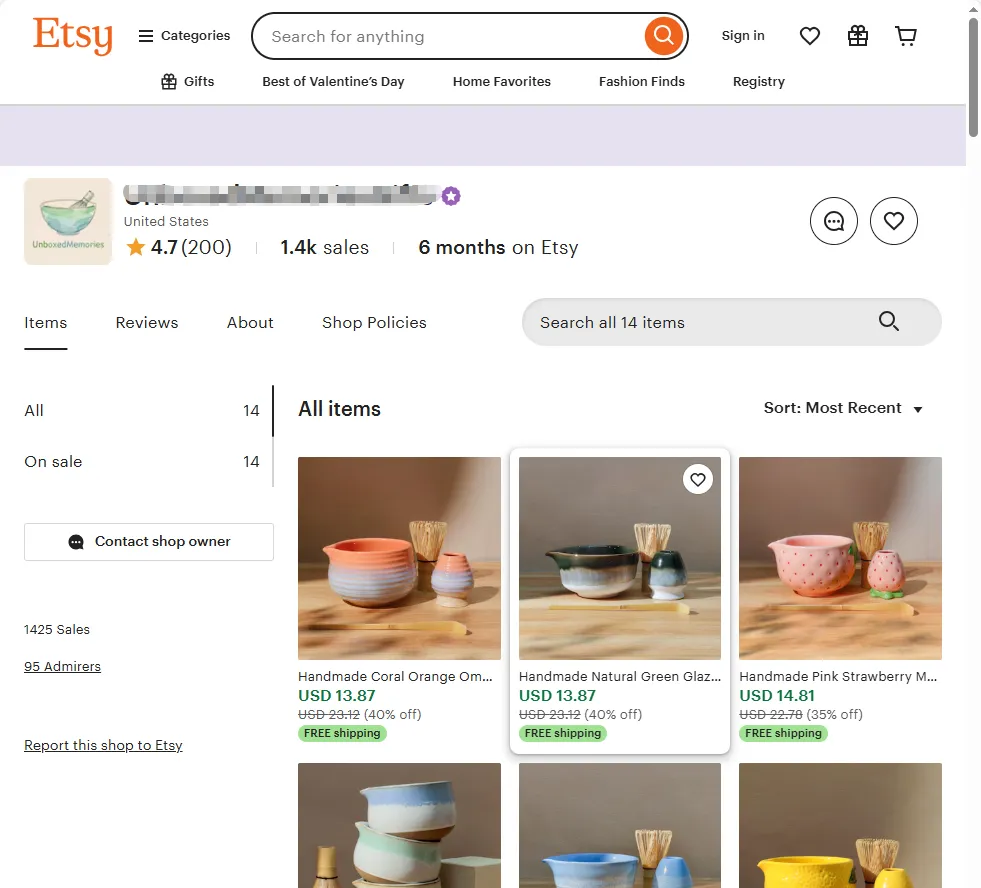This screenshot has width=981, height=888.
Task: Open the Coral Orange bowl thumbnail
Action: tap(399, 558)
